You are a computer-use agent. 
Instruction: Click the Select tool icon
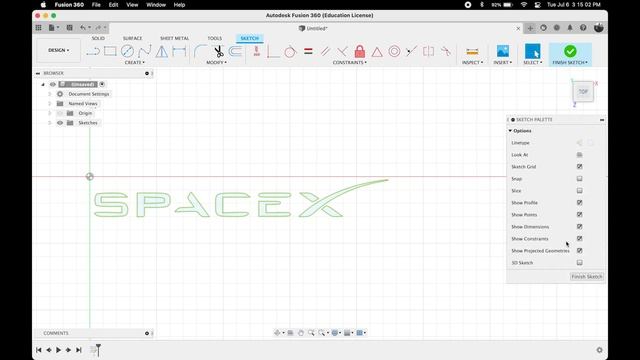[533, 51]
